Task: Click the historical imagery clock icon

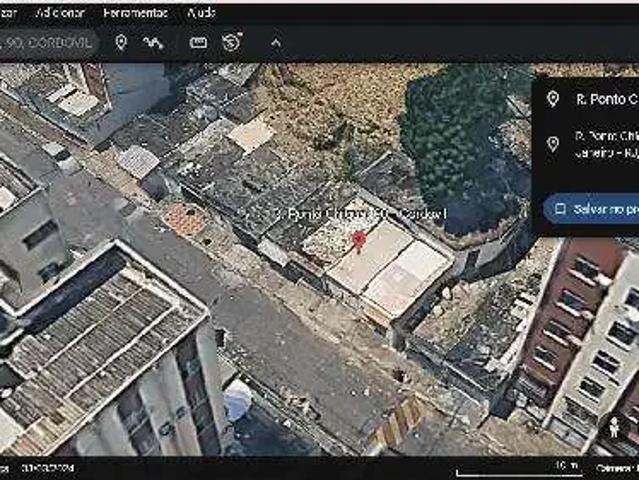Action: pyautogui.click(x=232, y=42)
